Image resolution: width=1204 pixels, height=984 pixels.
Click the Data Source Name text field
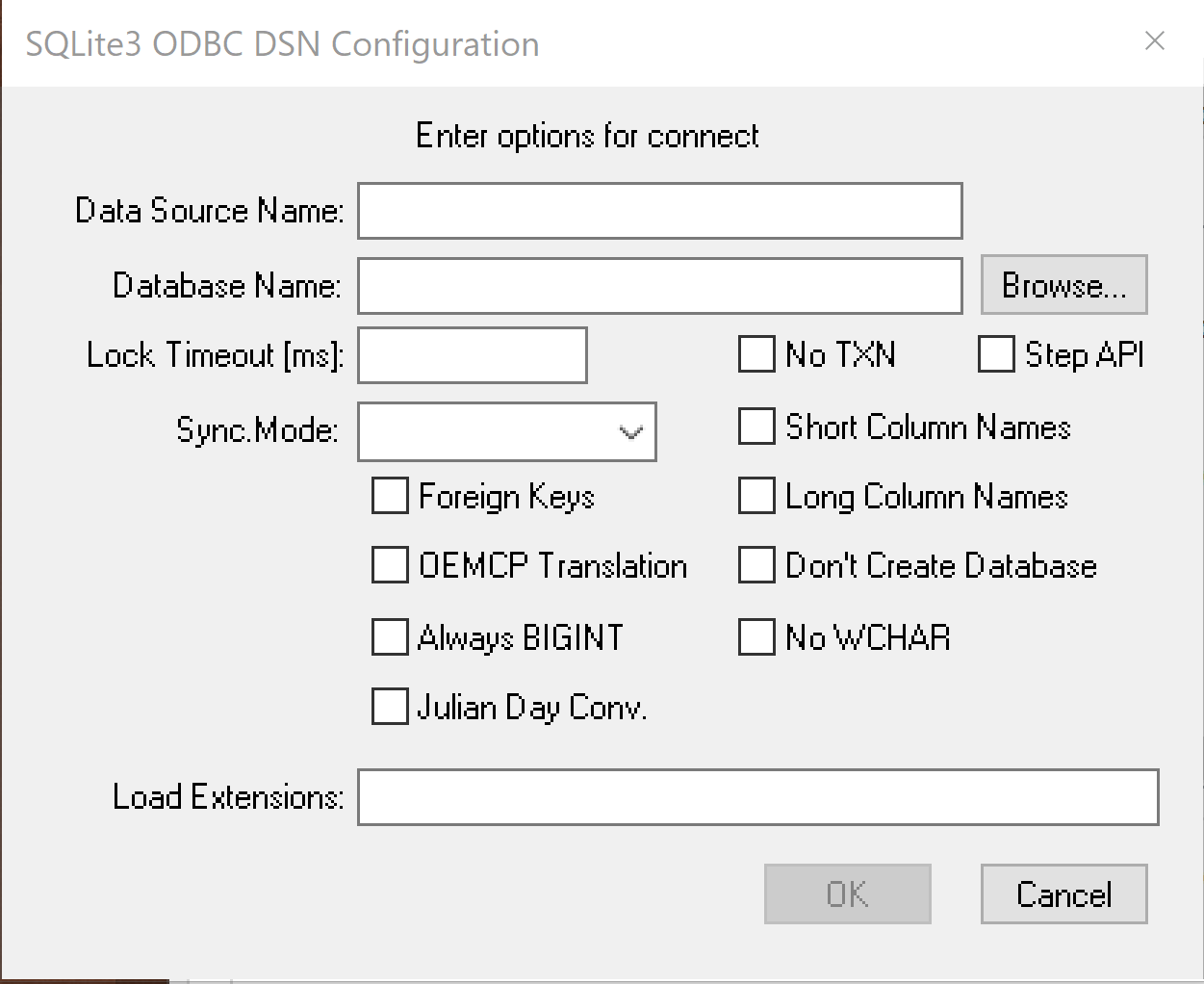click(x=659, y=211)
